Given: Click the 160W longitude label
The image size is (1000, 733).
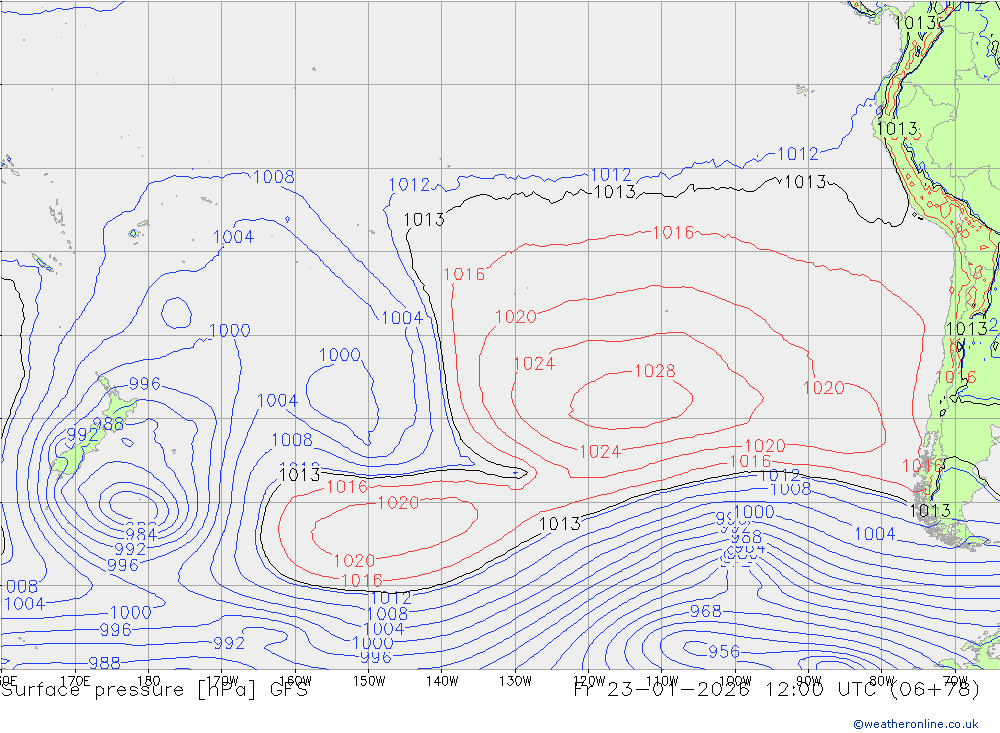Looking at the screenshot, I should 295,681.
